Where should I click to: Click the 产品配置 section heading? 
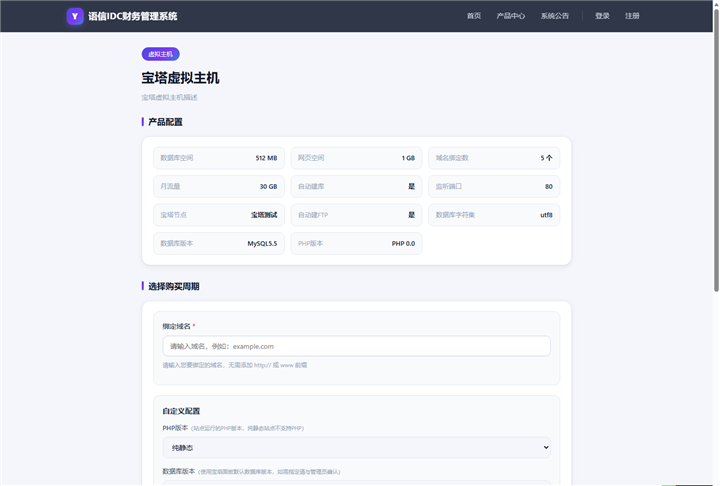pyautogui.click(x=165, y=122)
